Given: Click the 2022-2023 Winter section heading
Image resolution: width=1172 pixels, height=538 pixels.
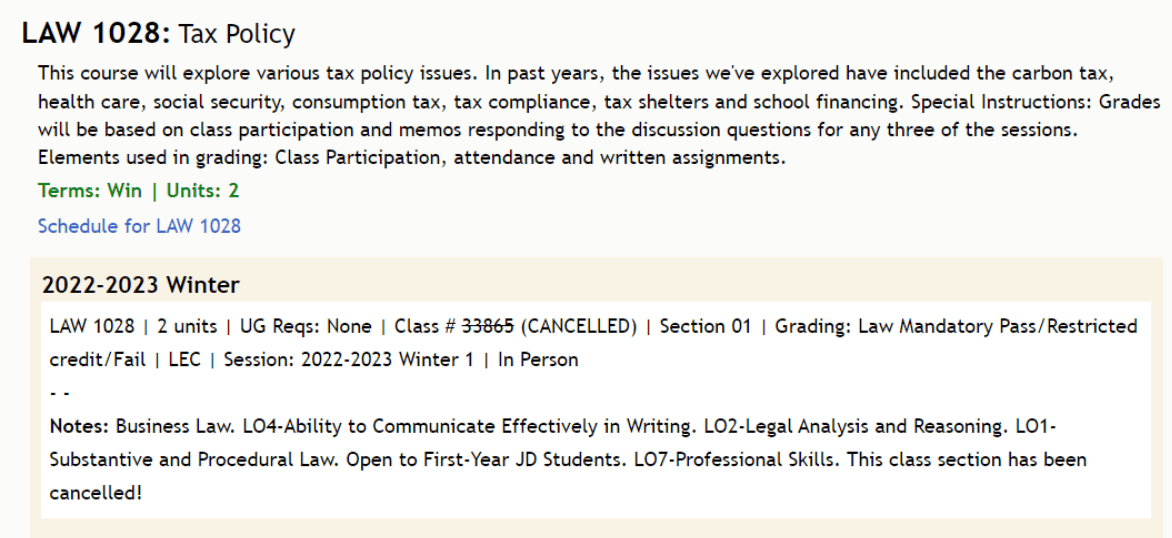Looking at the screenshot, I should pyautogui.click(x=141, y=285).
